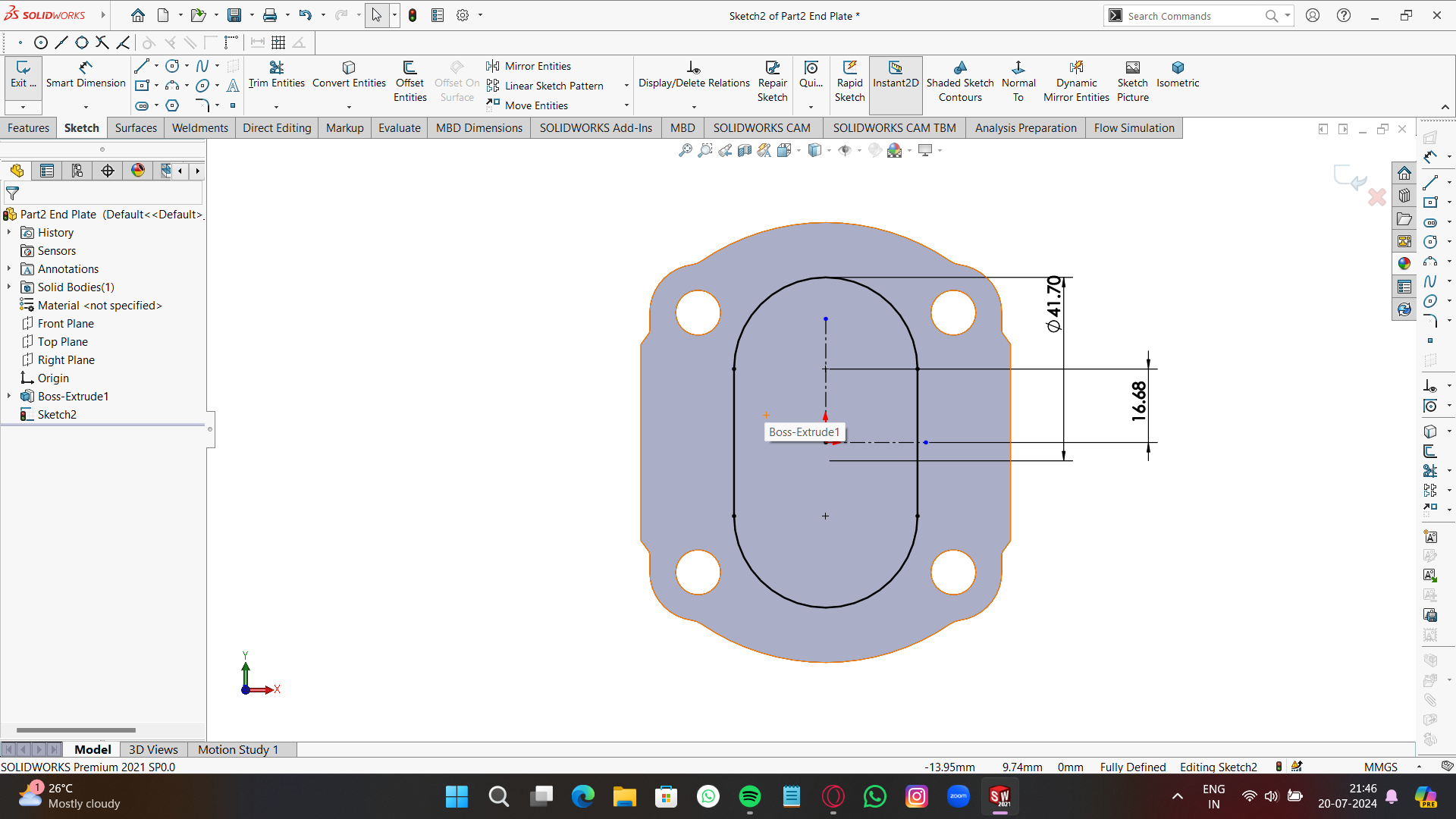
Task: Click the Save icon in the title bar
Action: (235, 15)
